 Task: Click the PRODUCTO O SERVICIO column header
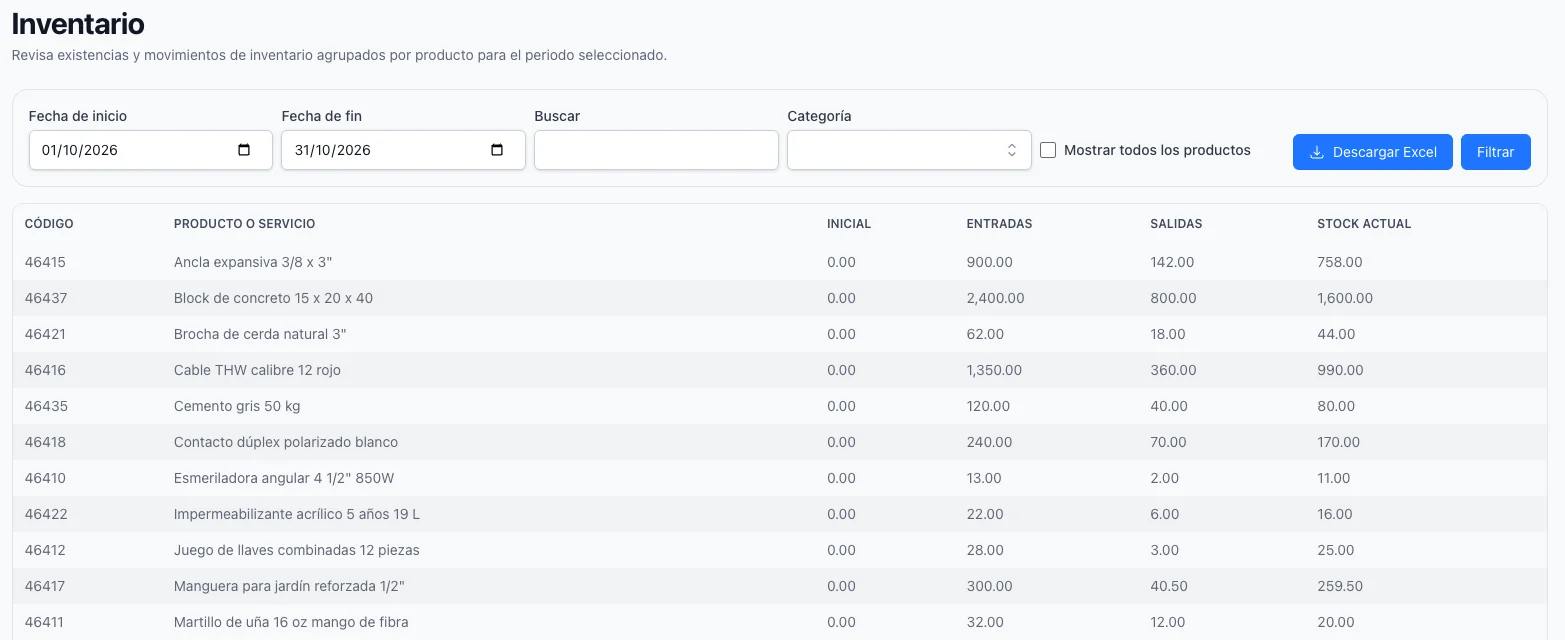[x=244, y=224]
